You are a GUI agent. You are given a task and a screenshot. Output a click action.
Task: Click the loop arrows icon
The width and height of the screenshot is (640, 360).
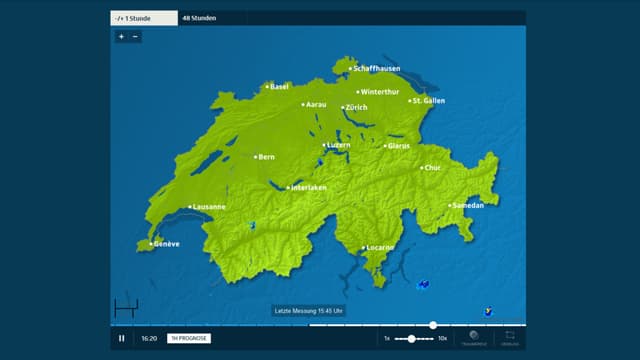(510, 336)
